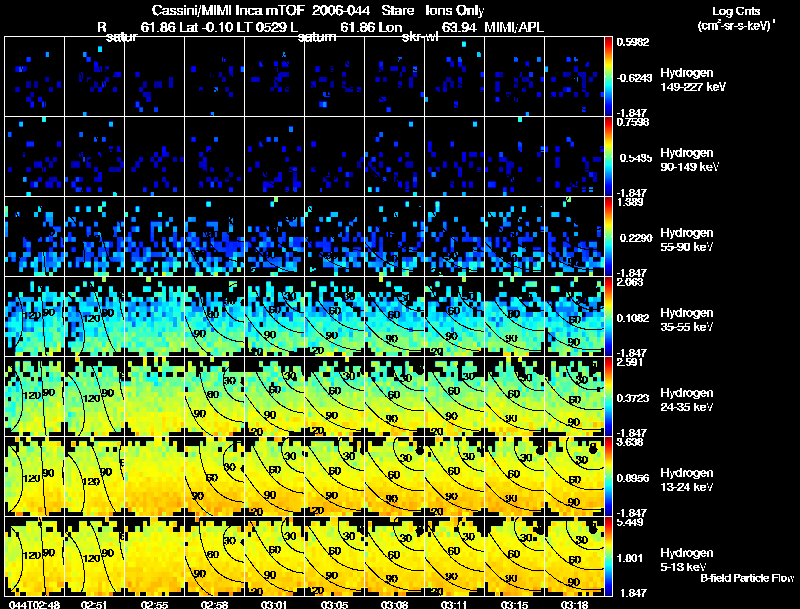Click the B-field Particle Flow text
Image resolution: width=800 pixels, height=609 pixels.
(747, 578)
